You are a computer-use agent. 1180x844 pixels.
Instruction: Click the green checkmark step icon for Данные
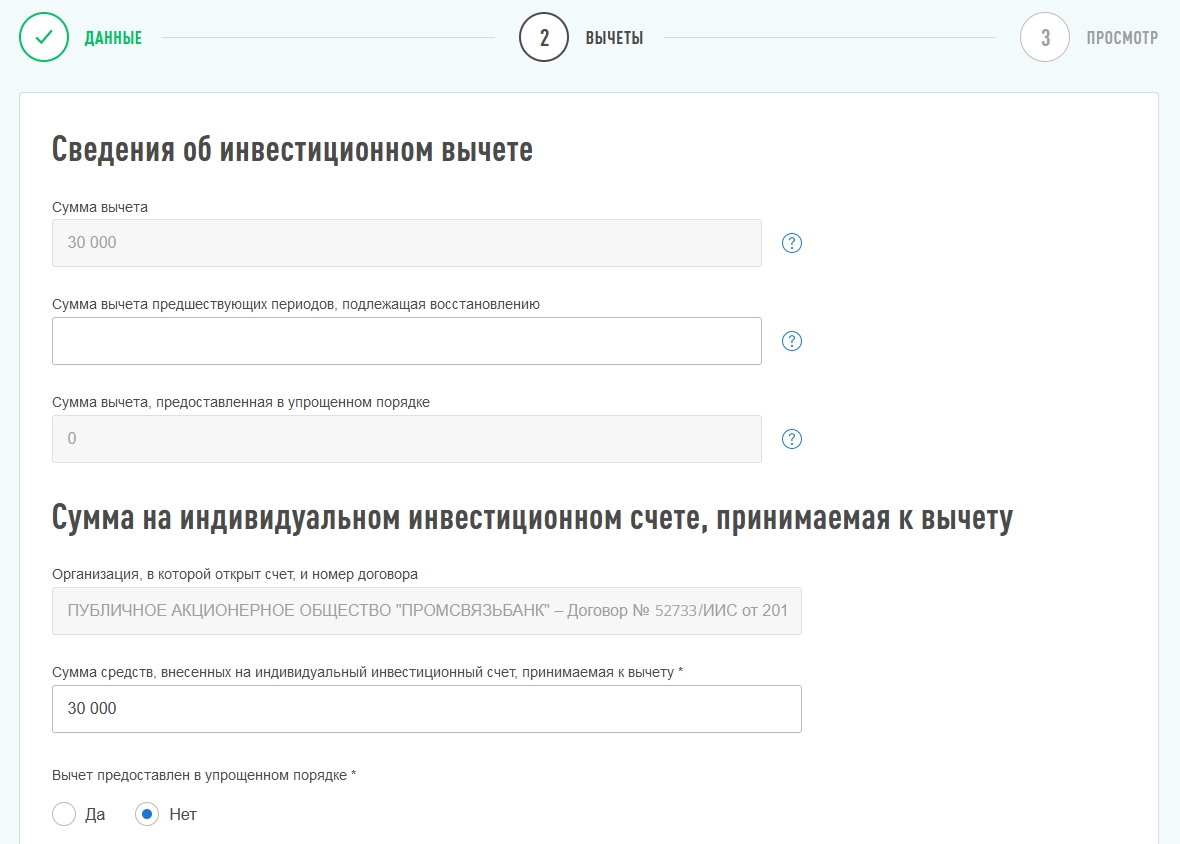tap(44, 37)
